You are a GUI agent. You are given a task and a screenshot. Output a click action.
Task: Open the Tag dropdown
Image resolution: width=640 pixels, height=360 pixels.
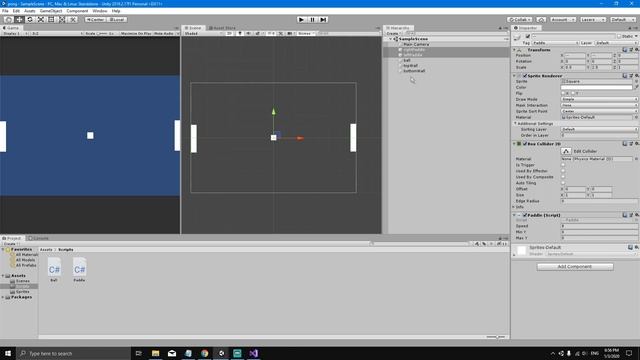[x=555, y=43]
